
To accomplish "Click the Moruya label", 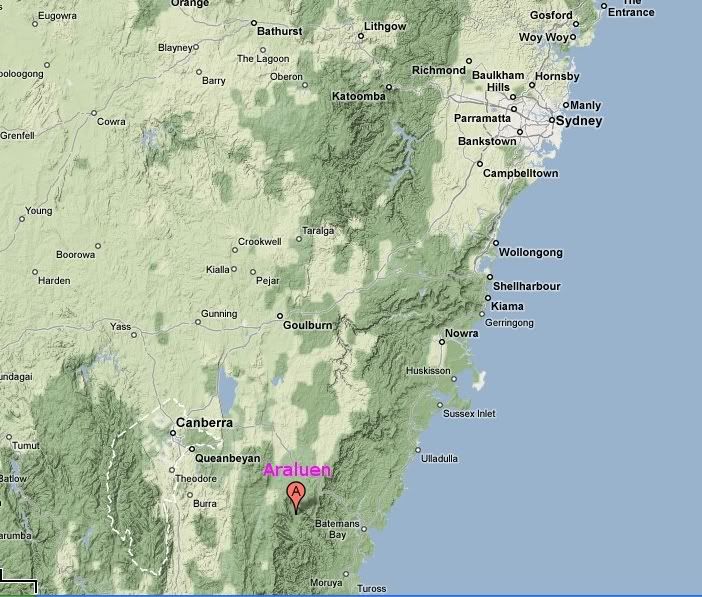I will click(326, 583).
